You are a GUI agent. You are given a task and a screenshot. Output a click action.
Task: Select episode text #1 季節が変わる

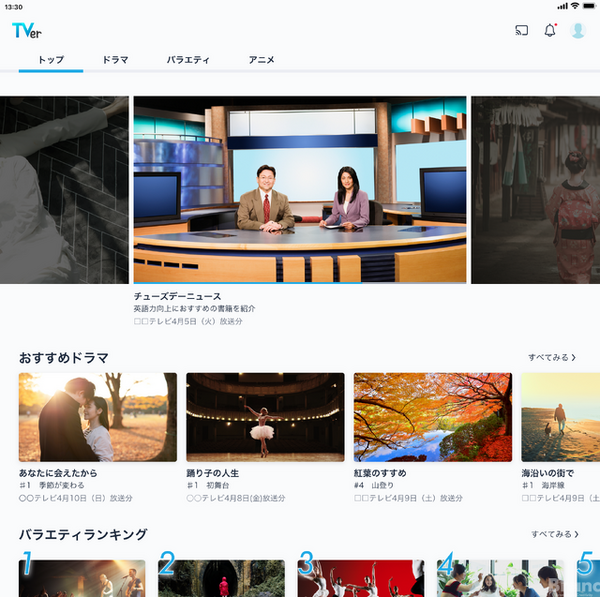pyautogui.click(x=52, y=485)
